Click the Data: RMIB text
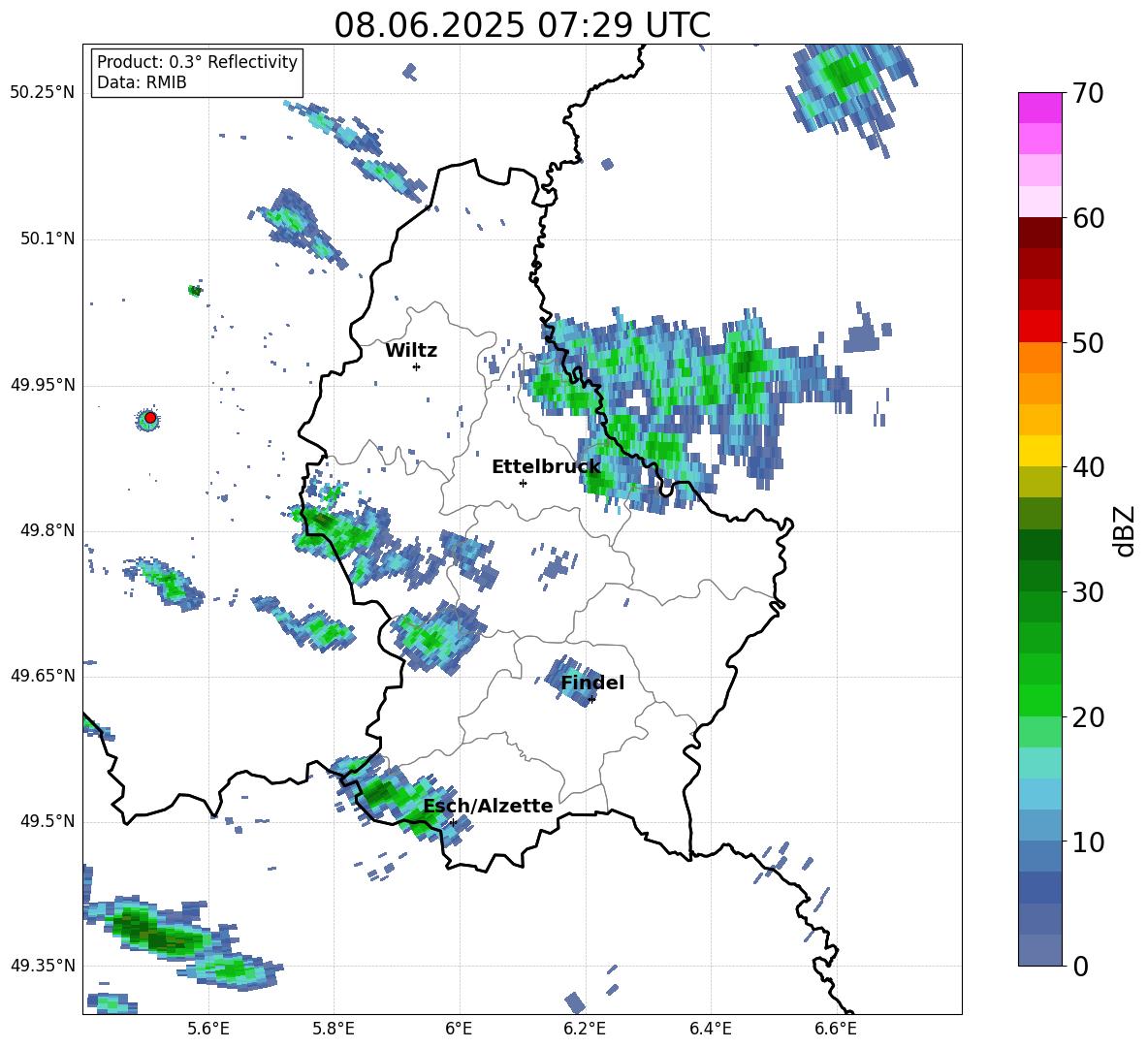 pos(142,82)
